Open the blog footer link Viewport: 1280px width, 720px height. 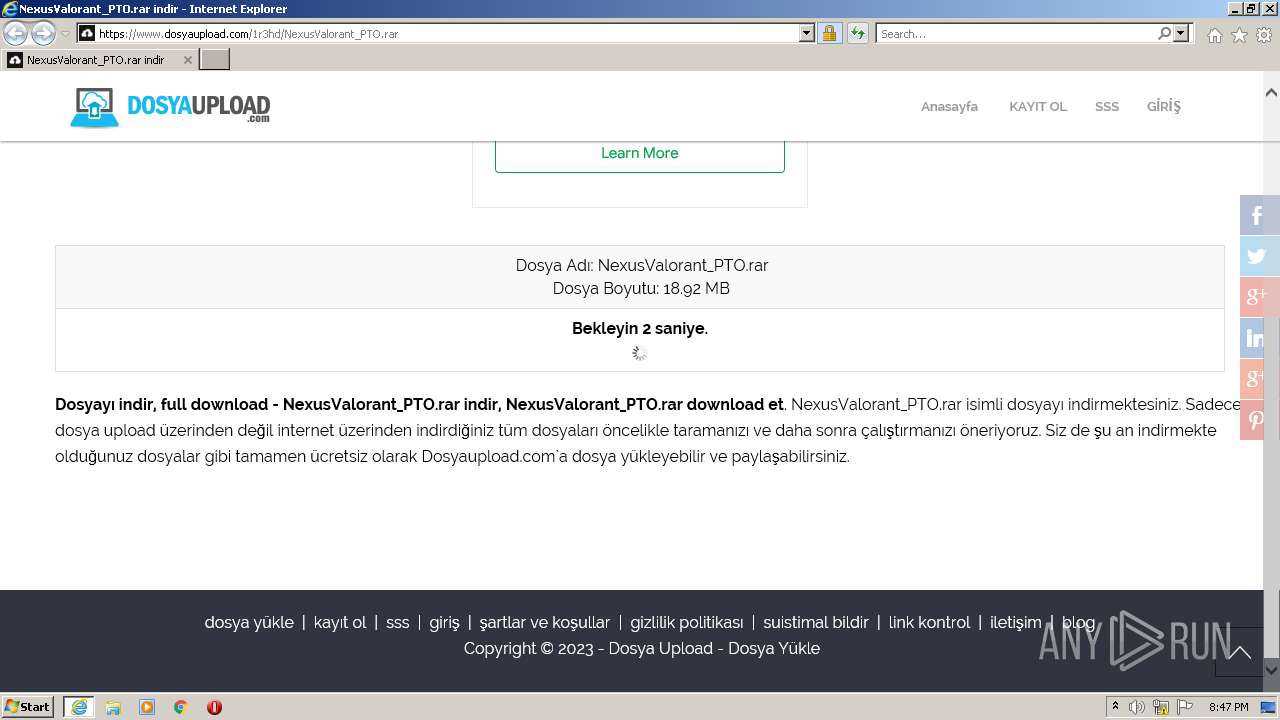click(1078, 622)
